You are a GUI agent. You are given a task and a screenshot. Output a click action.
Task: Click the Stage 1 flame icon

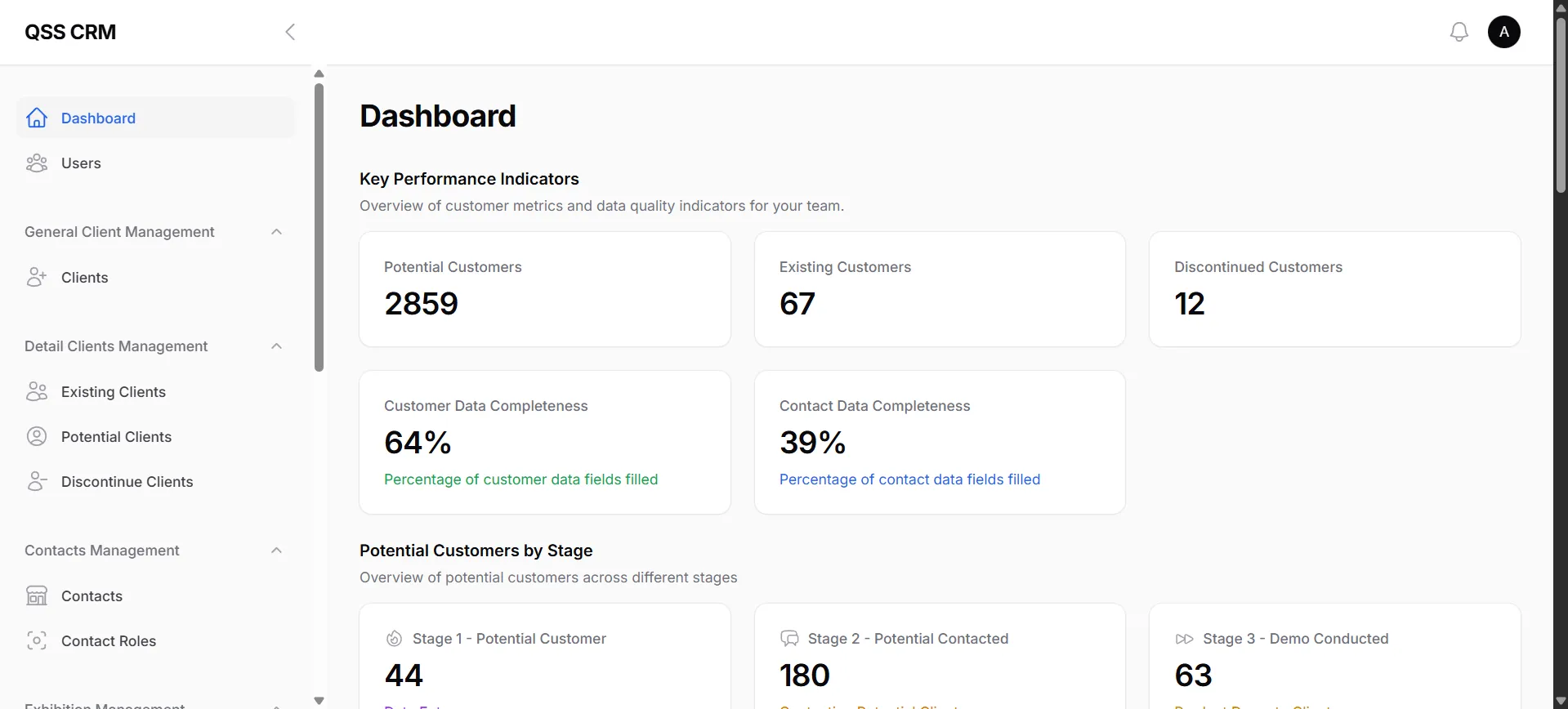pyautogui.click(x=394, y=638)
